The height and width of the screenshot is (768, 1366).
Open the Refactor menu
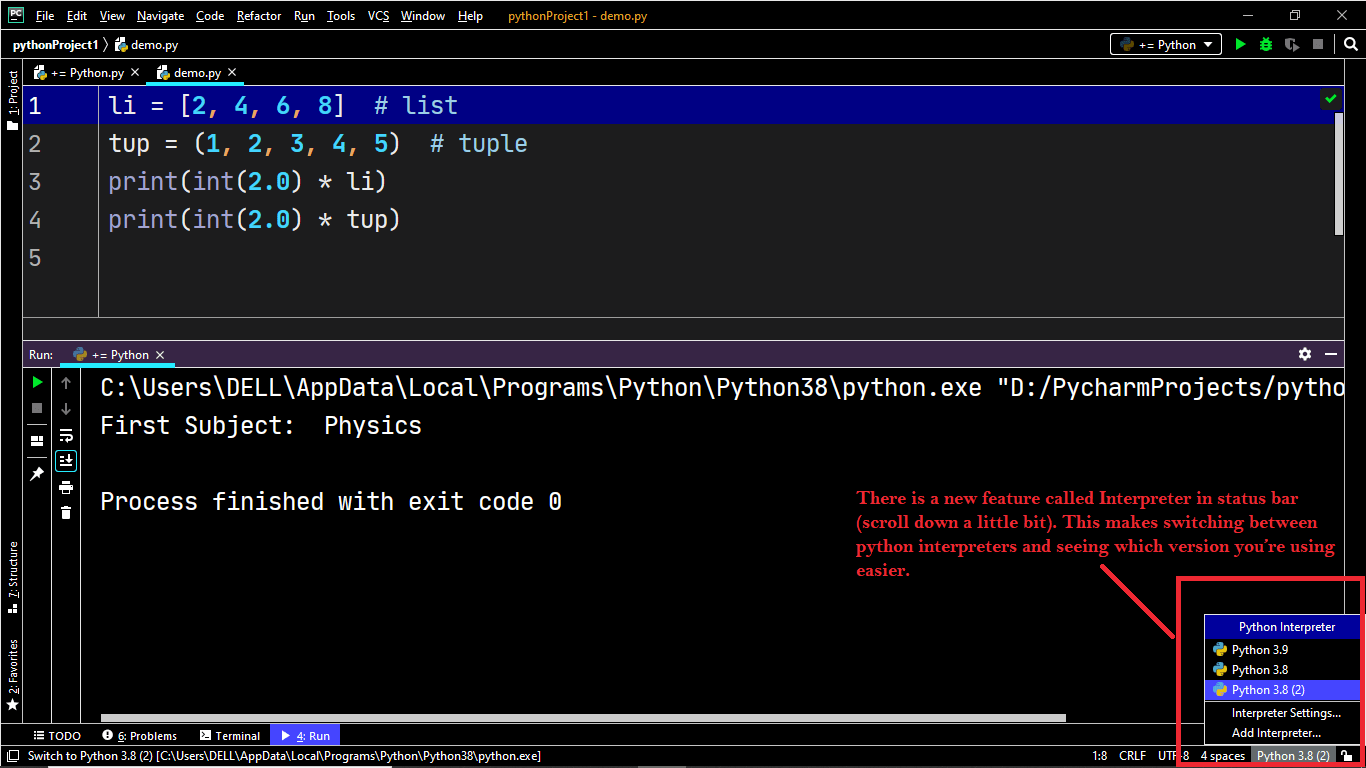pos(259,15)
